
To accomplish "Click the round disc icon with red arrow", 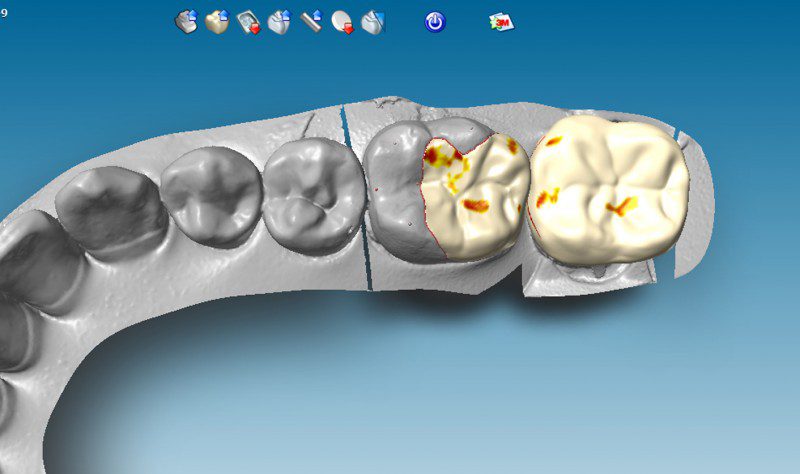I will pos(342,22).
